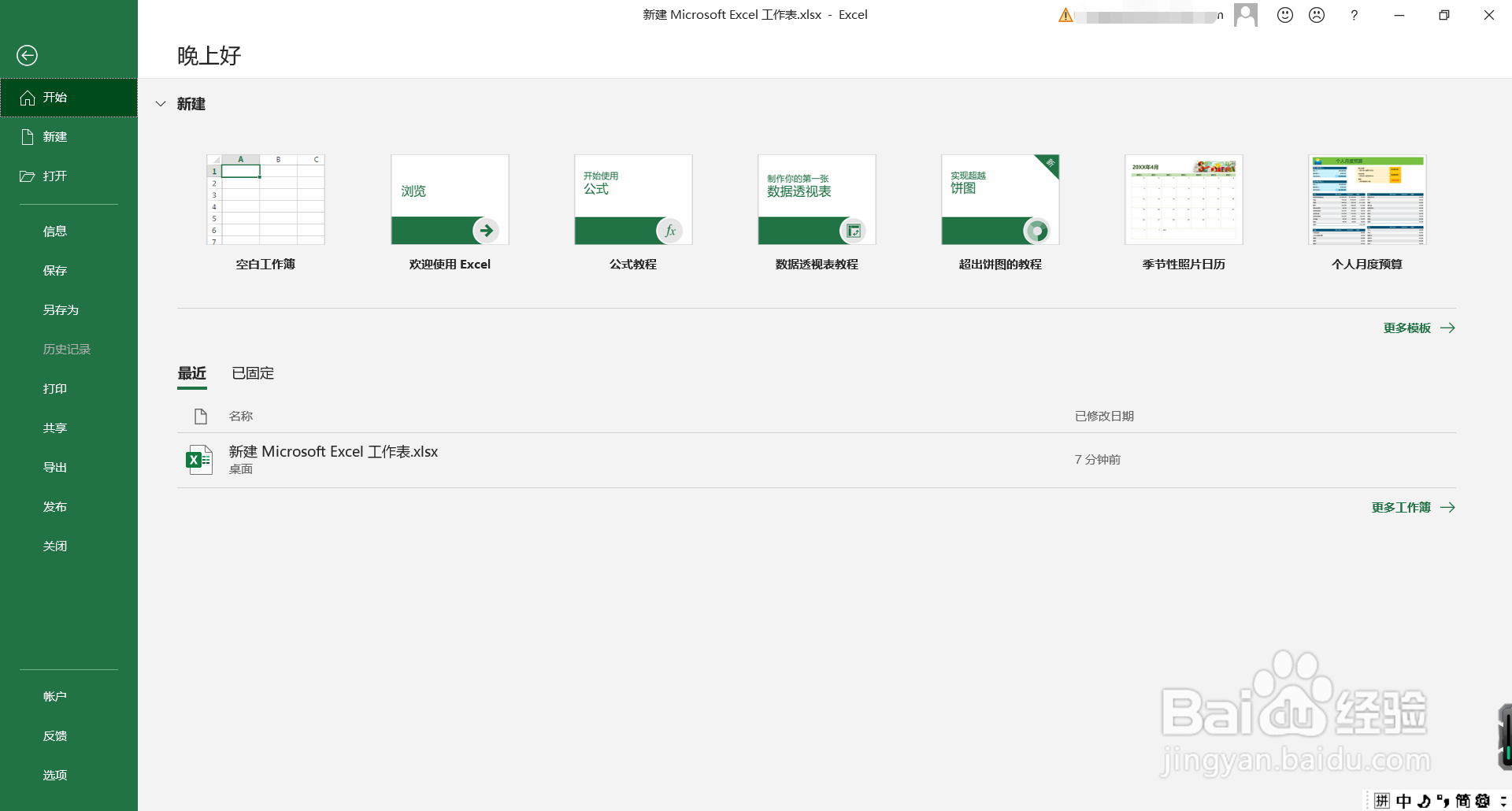Choose 保存 from the sidebar
Viewport: 1512px width, 811px height.
point(69,271)
